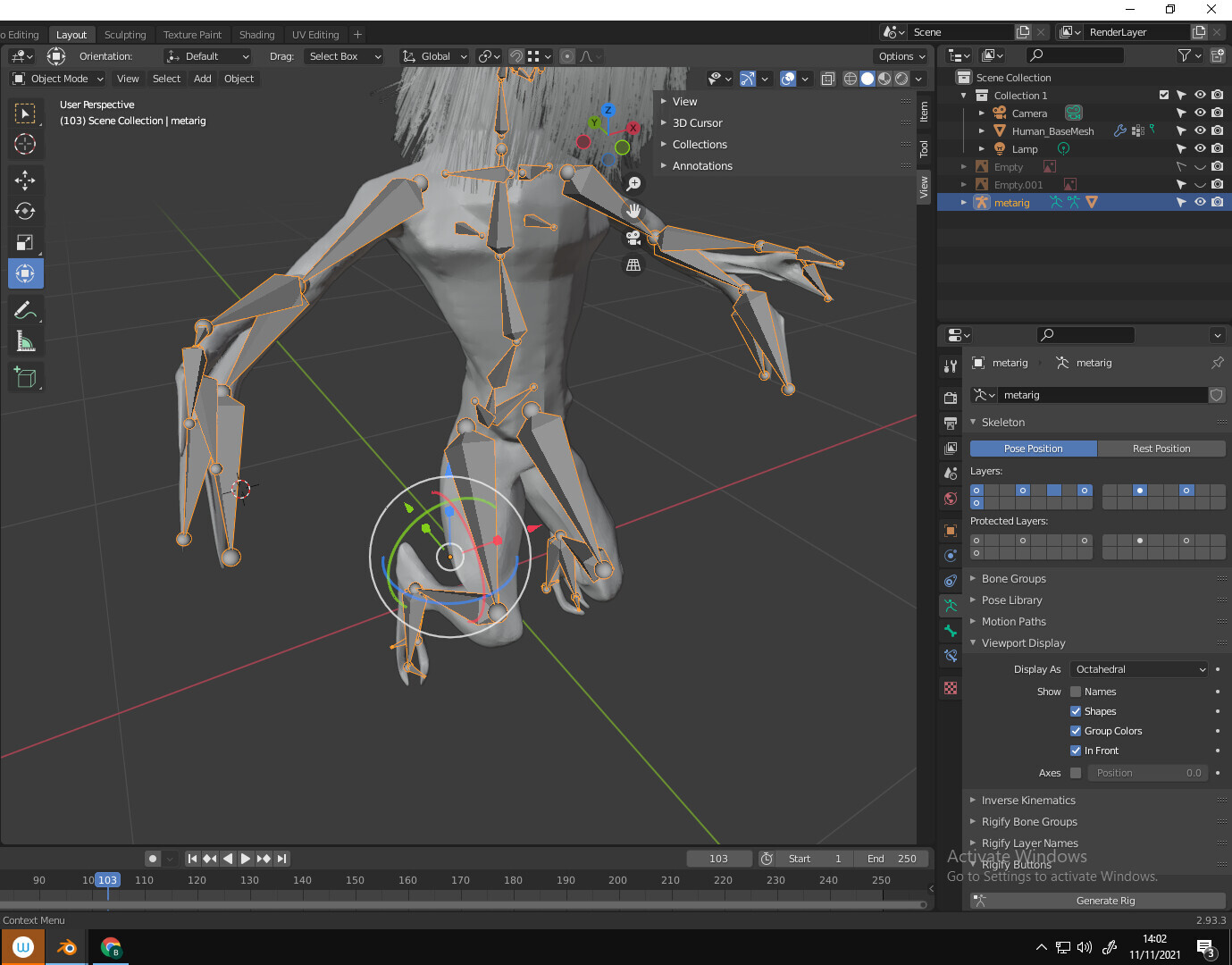Viewport: 1232px width, 965px height.
Task: Expand the Inverse Kinematics section
Action: tap(1027, 800)
